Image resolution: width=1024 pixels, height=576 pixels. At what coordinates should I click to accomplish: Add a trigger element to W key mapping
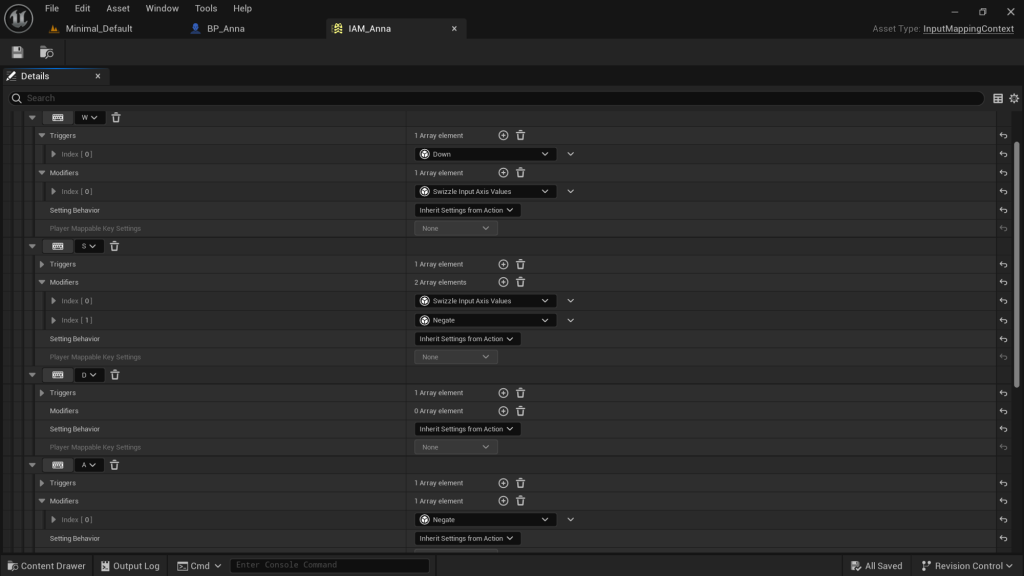click(503, 135)
